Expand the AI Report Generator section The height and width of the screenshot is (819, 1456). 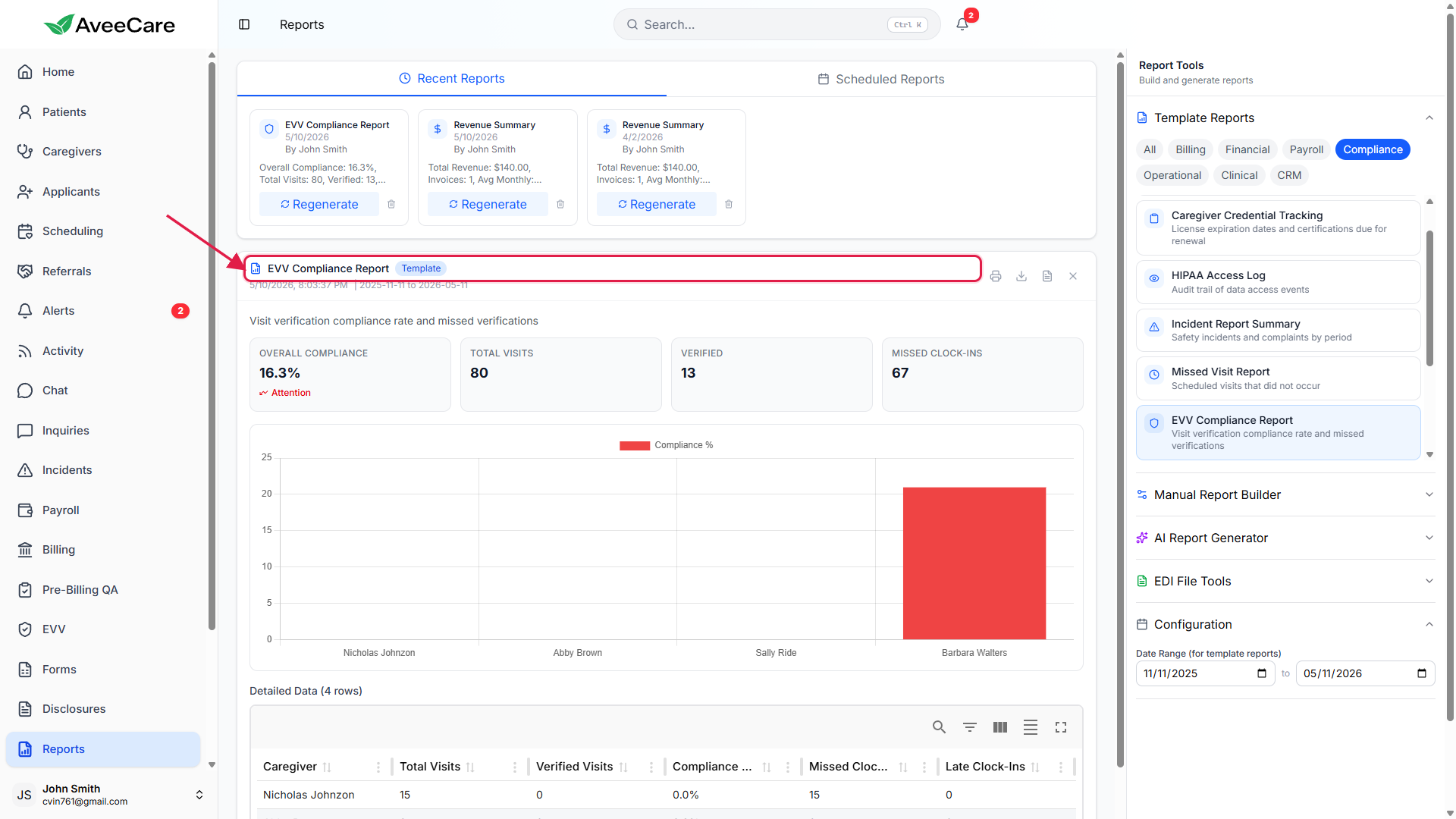[x=1285, y=538]
